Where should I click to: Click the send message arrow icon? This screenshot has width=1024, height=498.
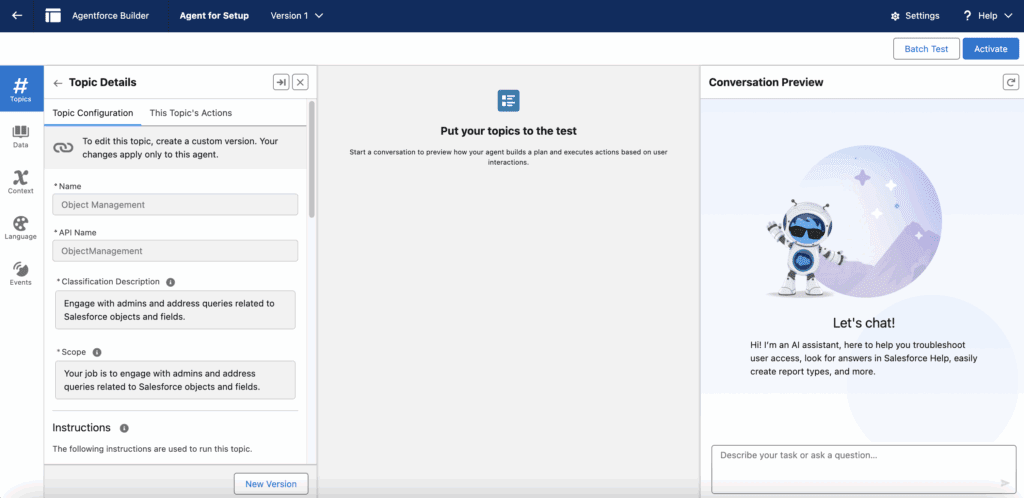tap(1005, 483)
